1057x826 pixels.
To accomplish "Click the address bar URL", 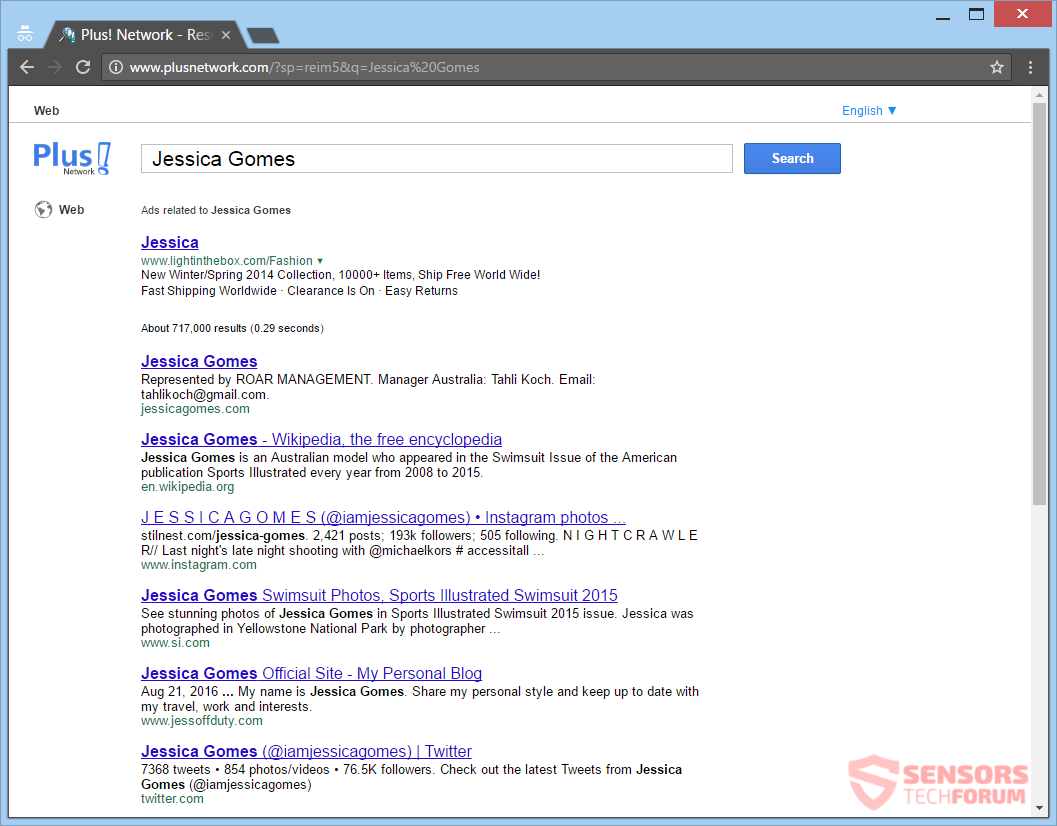I will click(305, 67).
